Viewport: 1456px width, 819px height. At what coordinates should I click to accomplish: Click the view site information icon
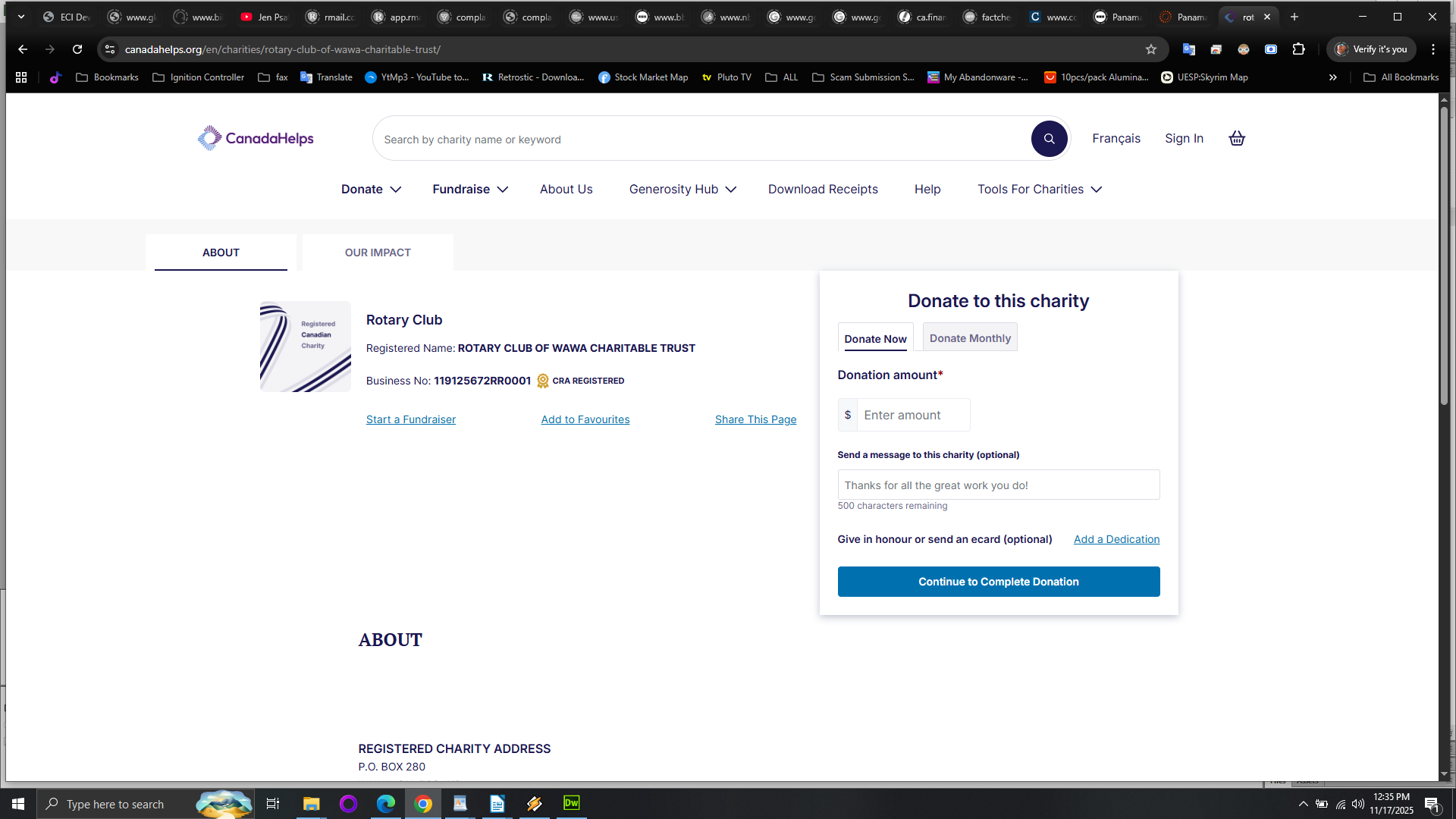110,49
